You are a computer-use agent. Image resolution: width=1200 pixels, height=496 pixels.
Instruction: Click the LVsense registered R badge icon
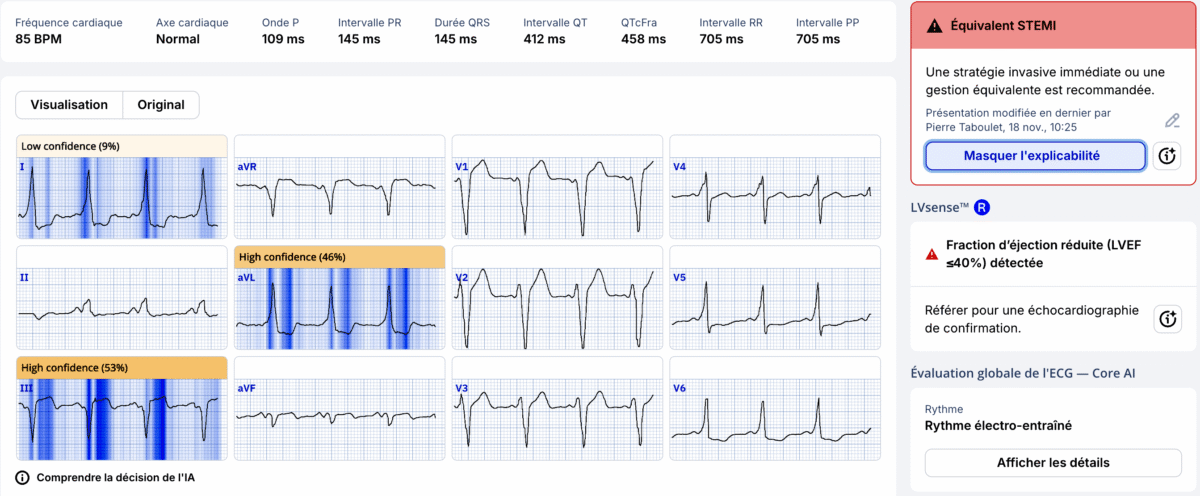[982, 207]
